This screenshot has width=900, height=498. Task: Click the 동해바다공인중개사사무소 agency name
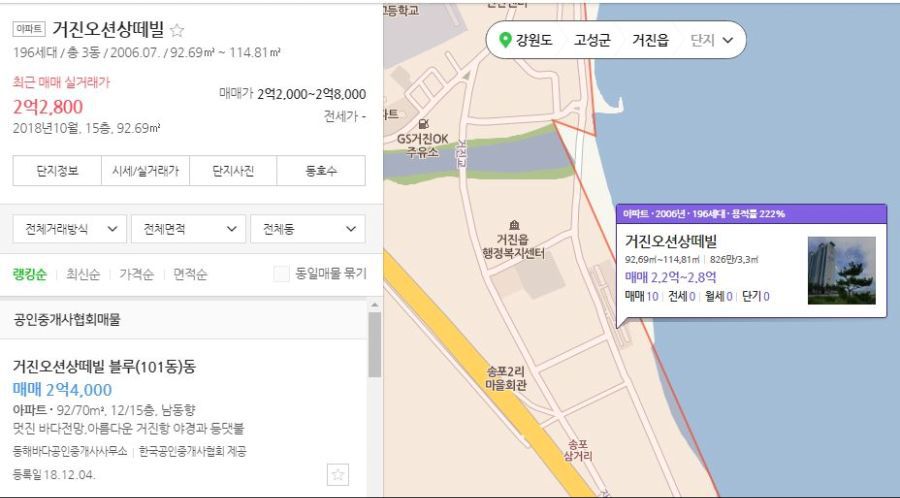pos(69,452)
